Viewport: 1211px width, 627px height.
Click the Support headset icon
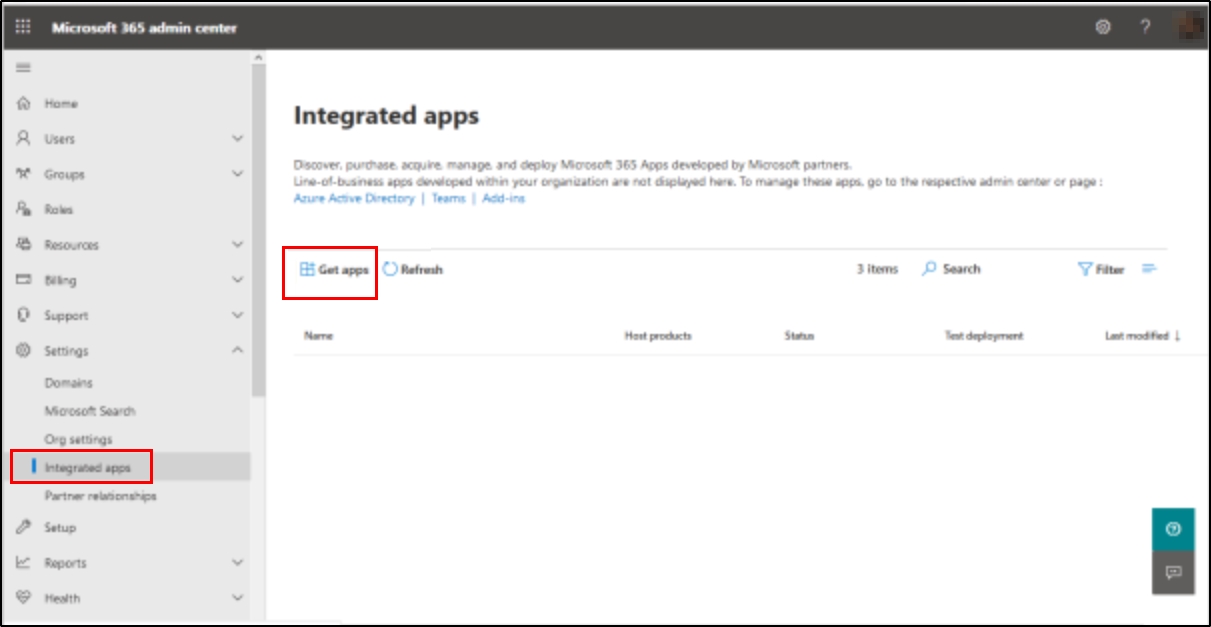23,315
